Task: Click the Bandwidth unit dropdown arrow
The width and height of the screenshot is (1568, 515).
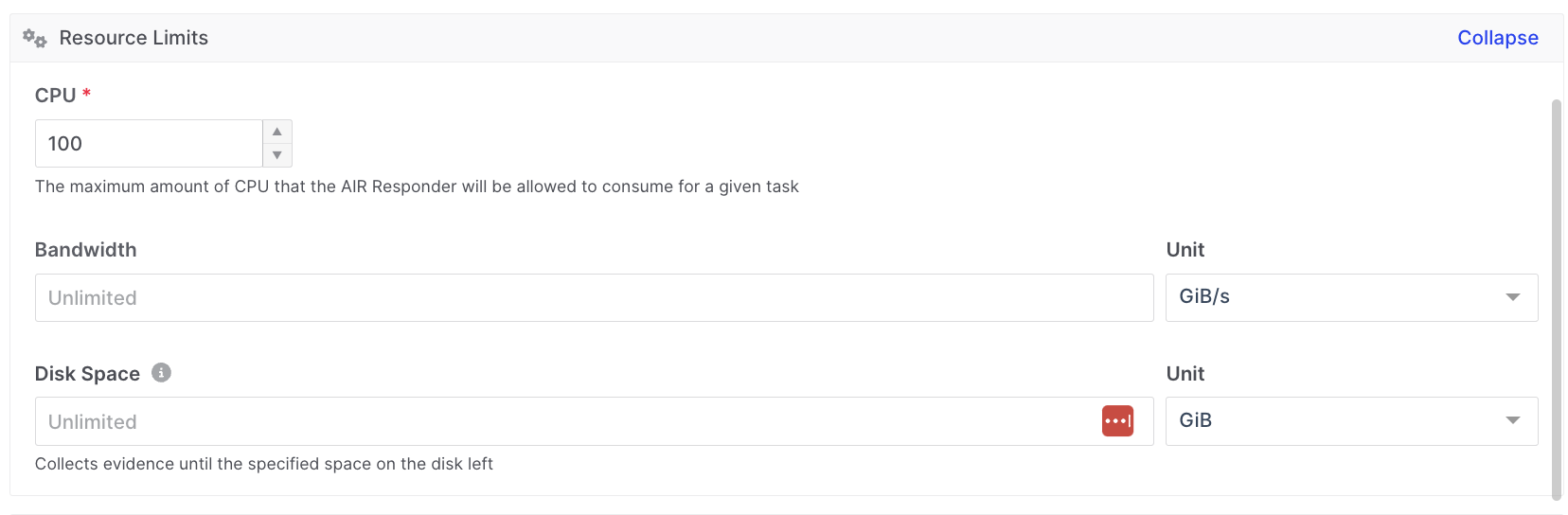Action: coord(1512,297)
